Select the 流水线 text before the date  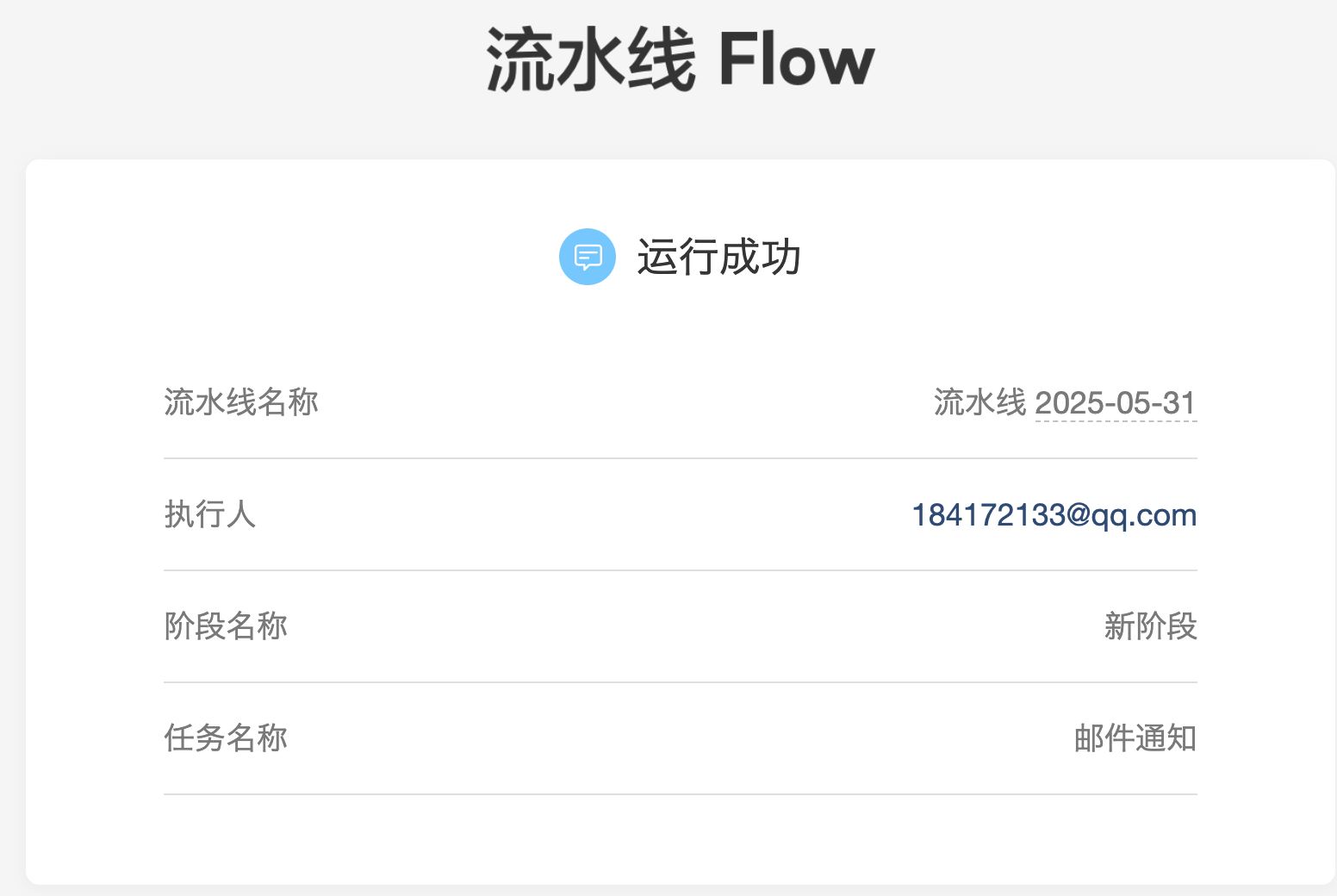tap(979, 402)
